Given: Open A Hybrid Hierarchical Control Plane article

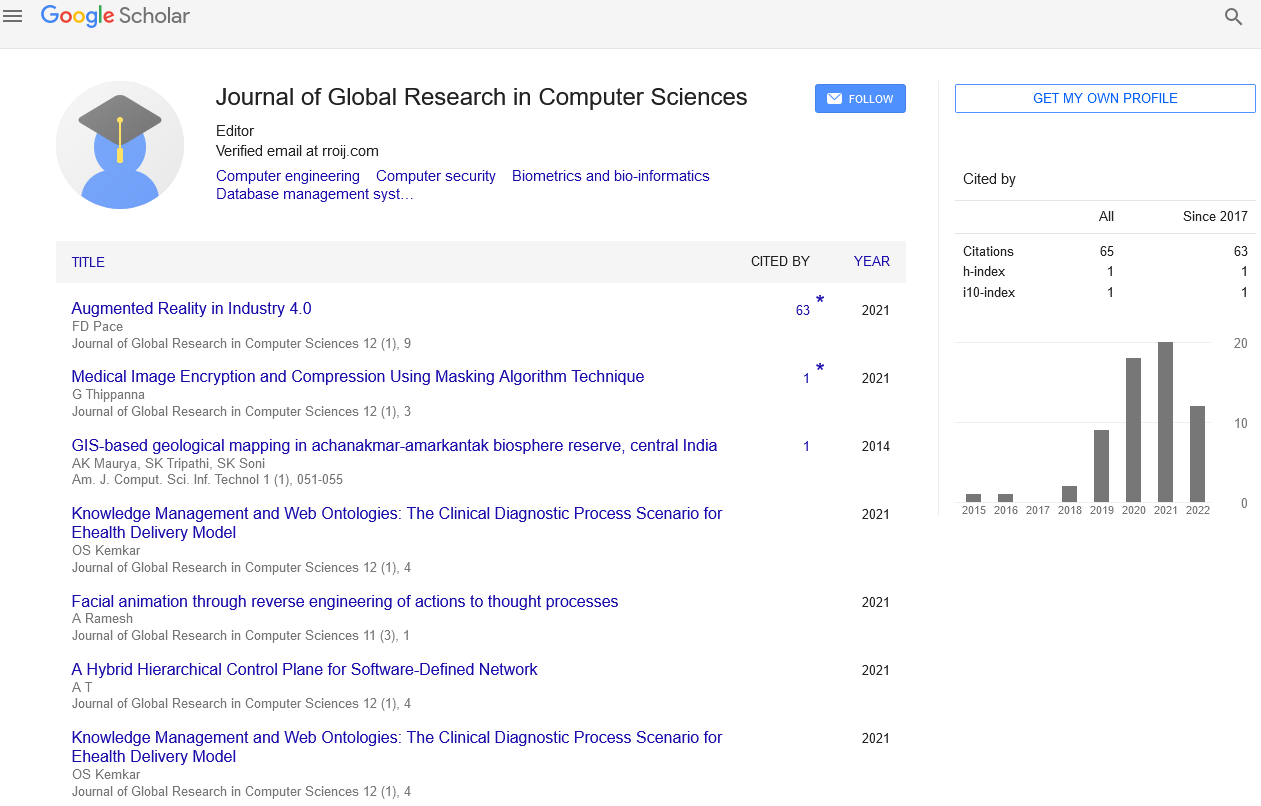Looking at the screenshot, I should (305, 670).
